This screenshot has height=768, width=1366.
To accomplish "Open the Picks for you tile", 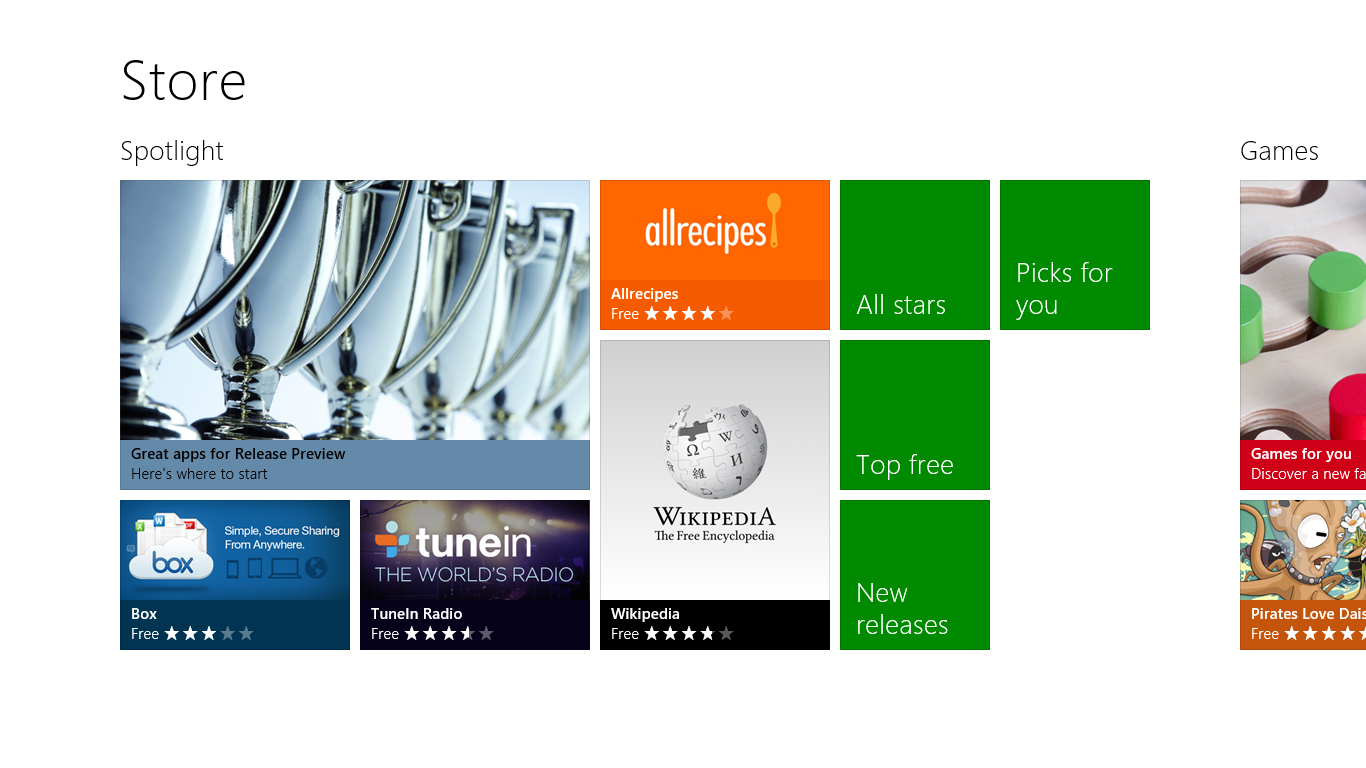I will pyautogui.click(x=1075, y=255).
